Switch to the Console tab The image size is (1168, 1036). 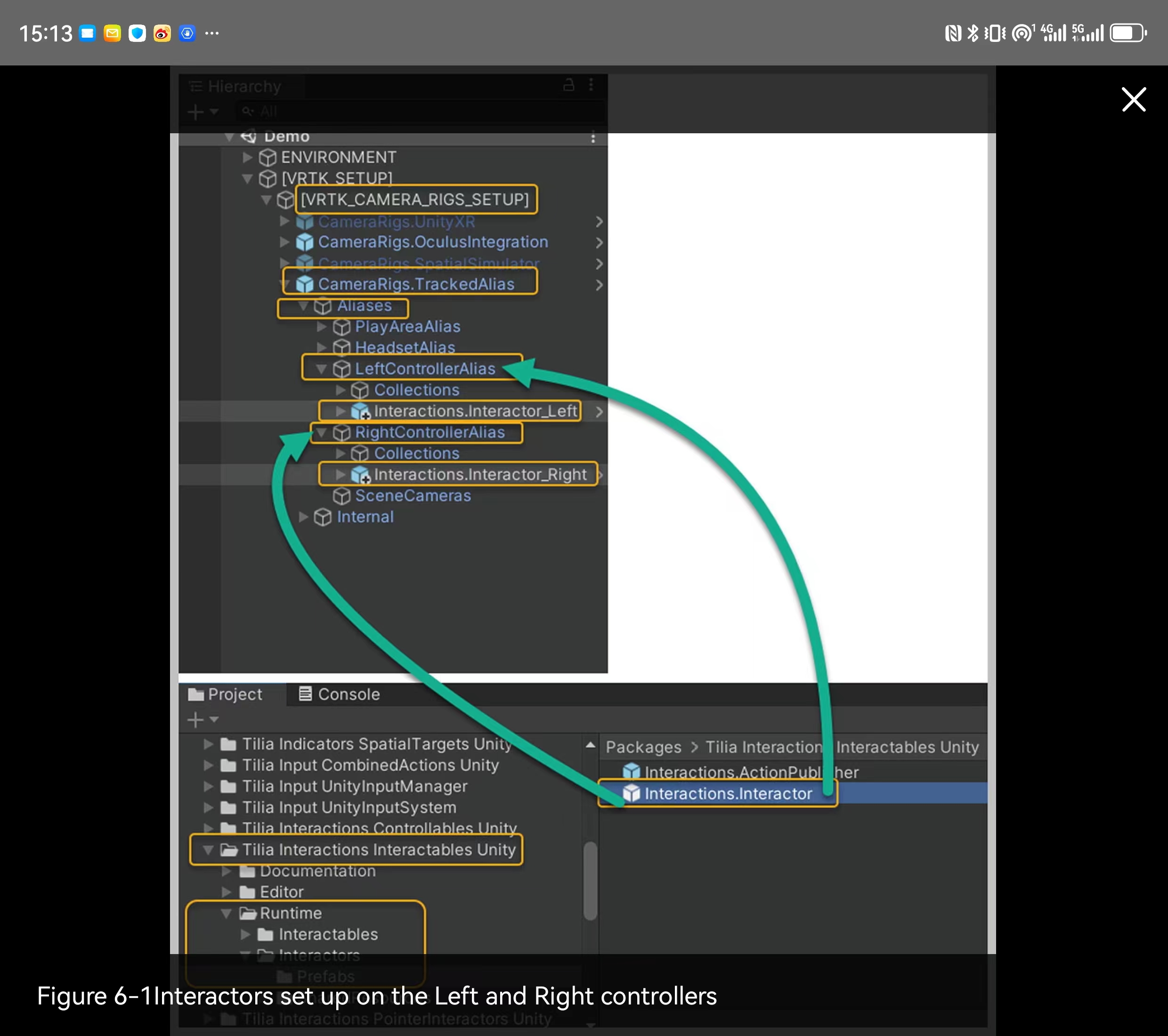pyautogui.click(x=340, y=694)
